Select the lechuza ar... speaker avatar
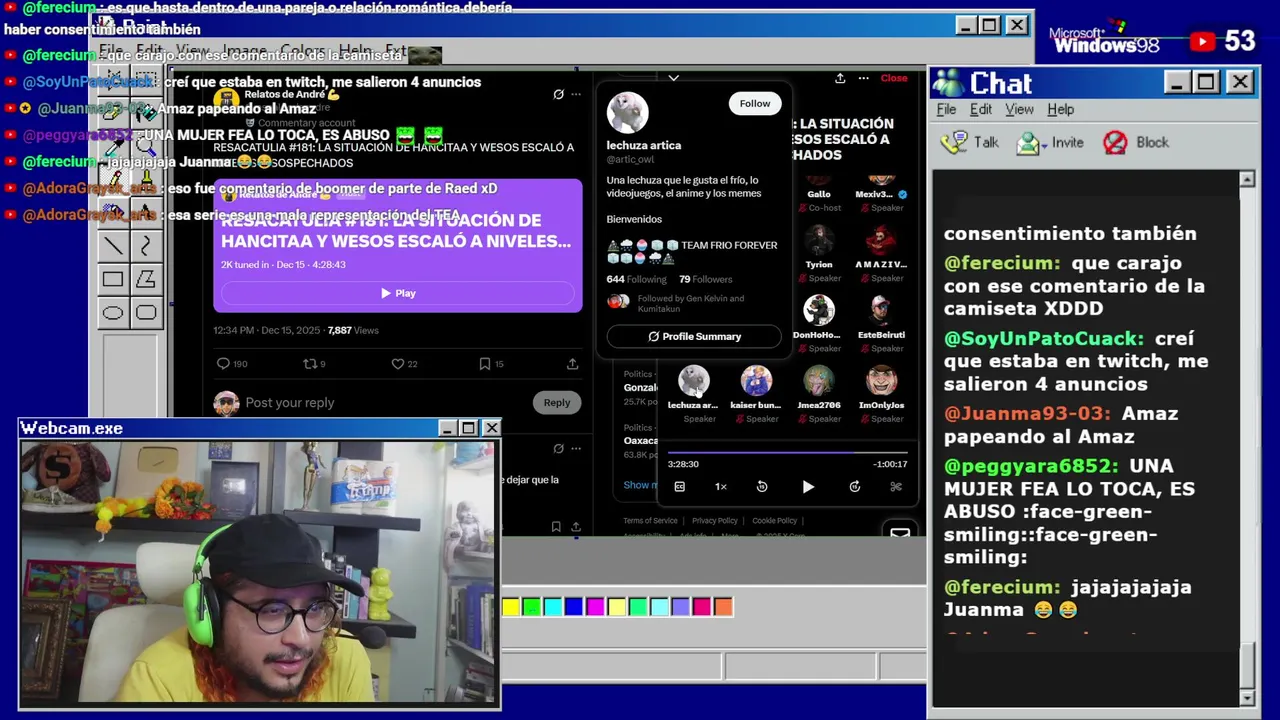Screen dimensions: 1280x720 693,380
